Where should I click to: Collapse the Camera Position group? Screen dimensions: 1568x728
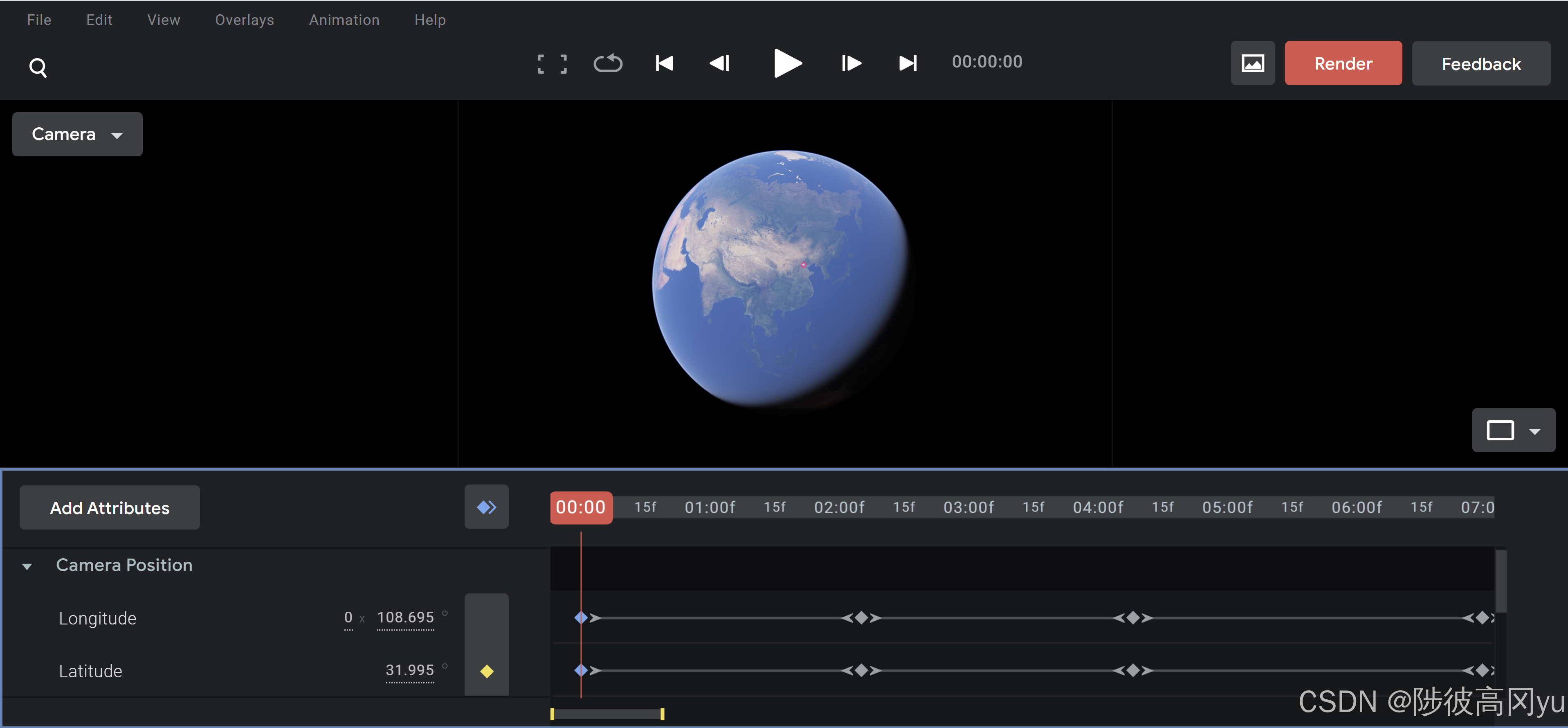(27, 566)
